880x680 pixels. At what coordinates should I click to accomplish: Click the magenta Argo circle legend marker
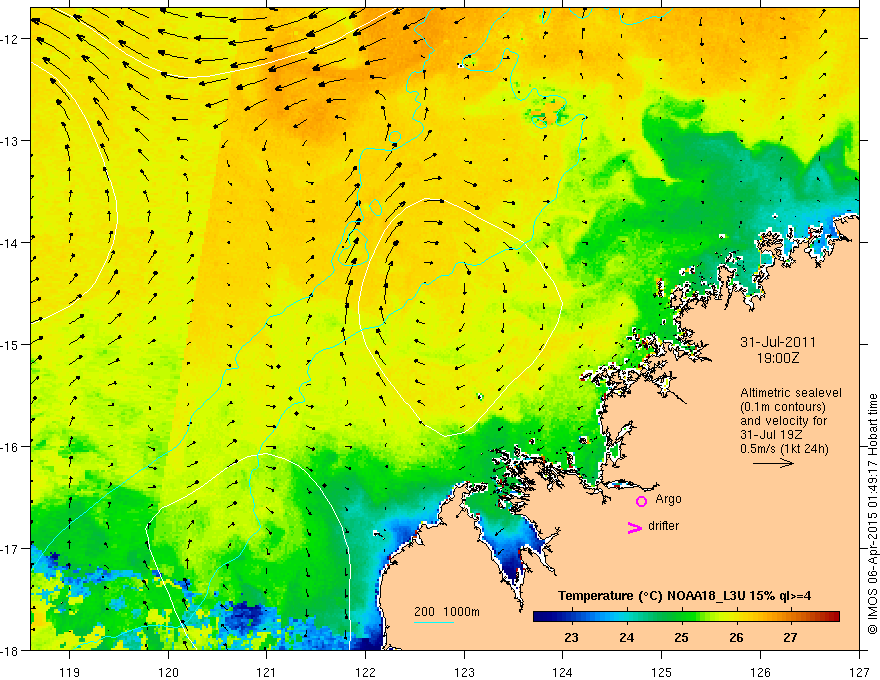(x=641, y=501)
